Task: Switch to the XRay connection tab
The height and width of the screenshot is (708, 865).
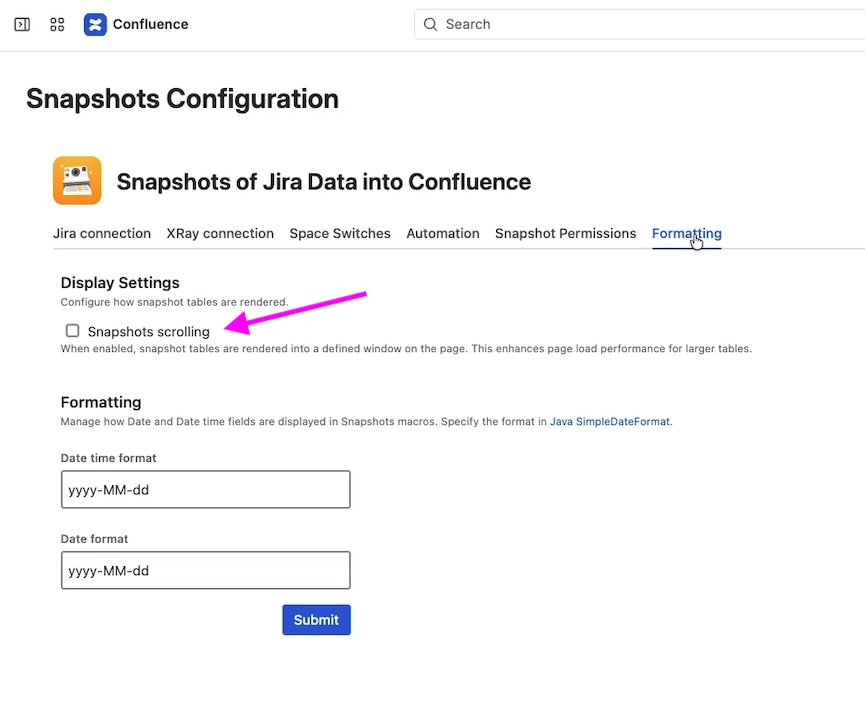Action: click(x=220, y=233)
